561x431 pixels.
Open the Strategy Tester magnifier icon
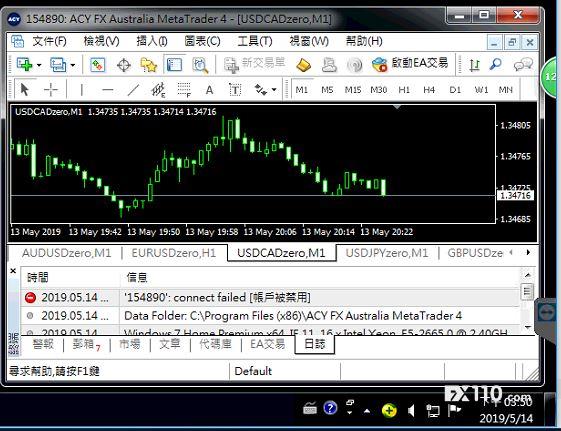click(x=200, y=65)
